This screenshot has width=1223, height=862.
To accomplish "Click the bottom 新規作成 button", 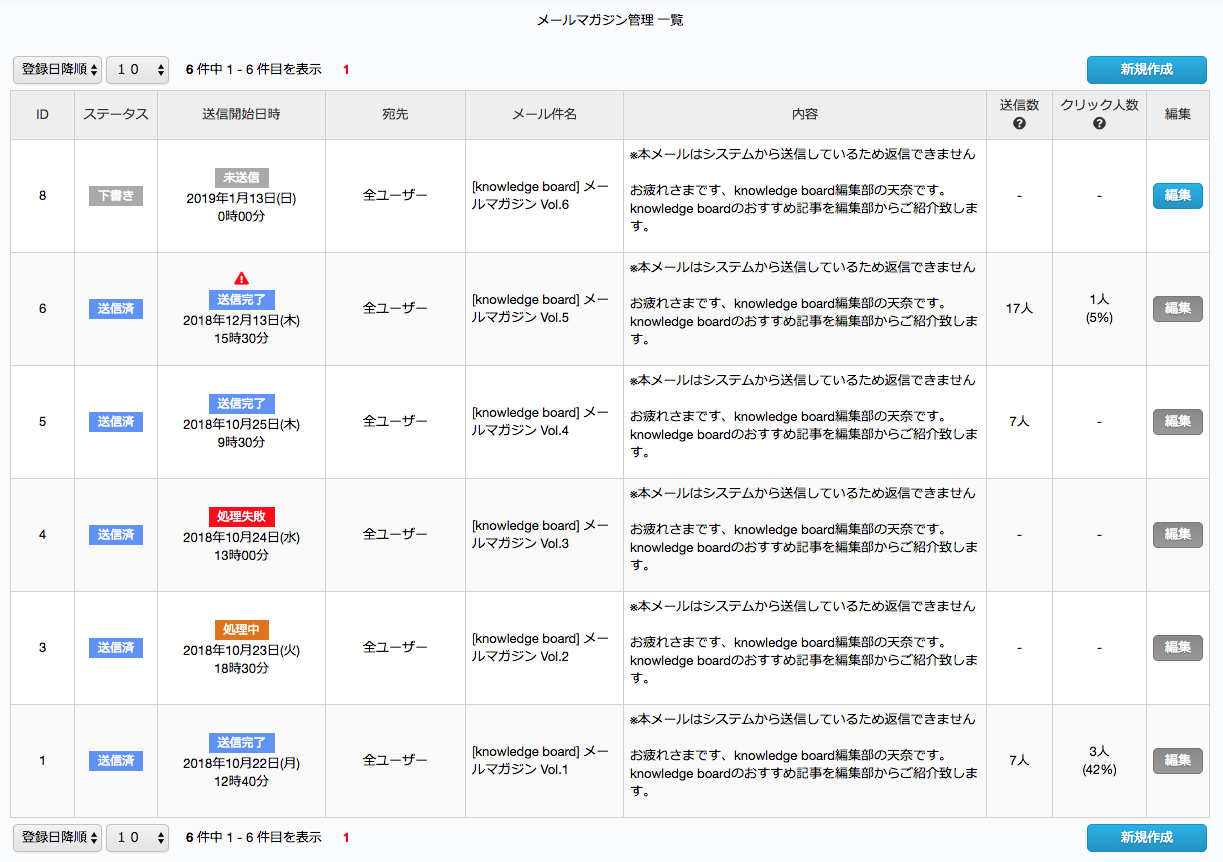I will point(1147,838).
